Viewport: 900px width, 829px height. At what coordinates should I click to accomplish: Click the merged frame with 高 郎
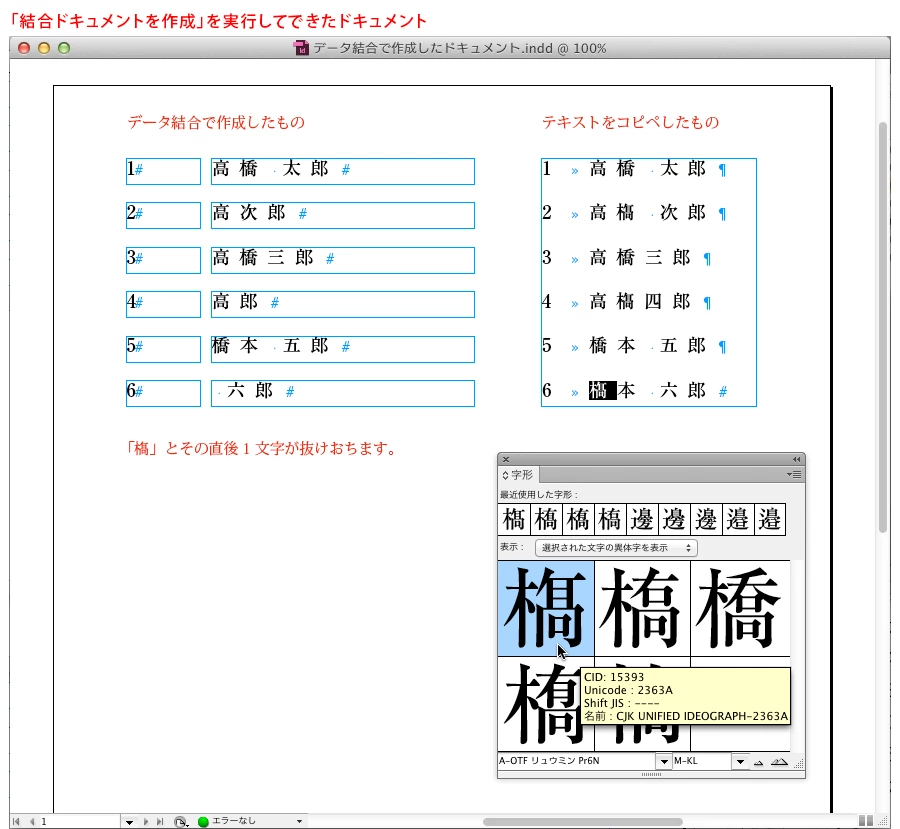pyautogui.click(x=343, y=304)
